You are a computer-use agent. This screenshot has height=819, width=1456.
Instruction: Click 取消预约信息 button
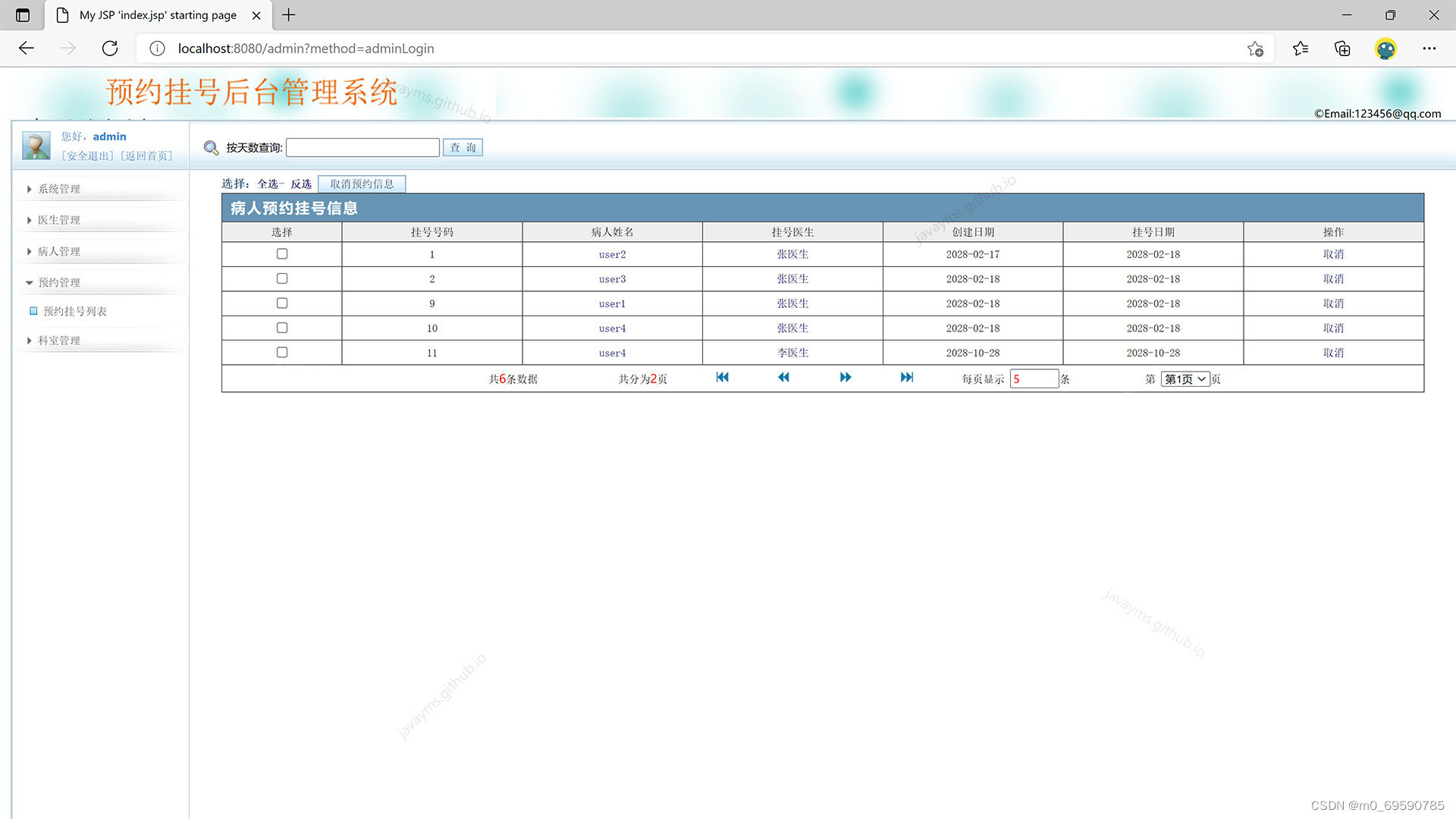362,184
